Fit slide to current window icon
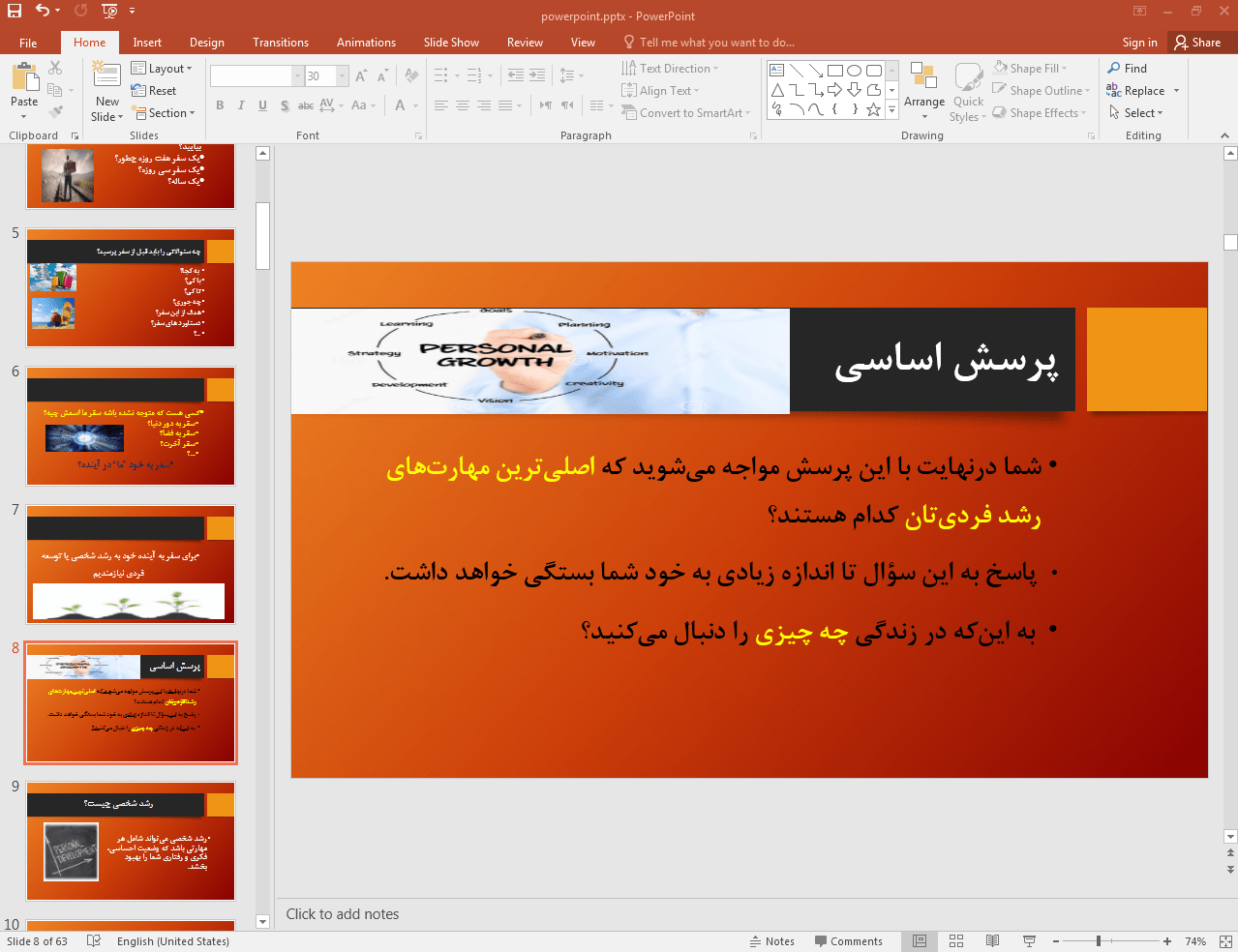Screen dimensions: 1238x952 pyautogui.click(x=1225, y=941)
